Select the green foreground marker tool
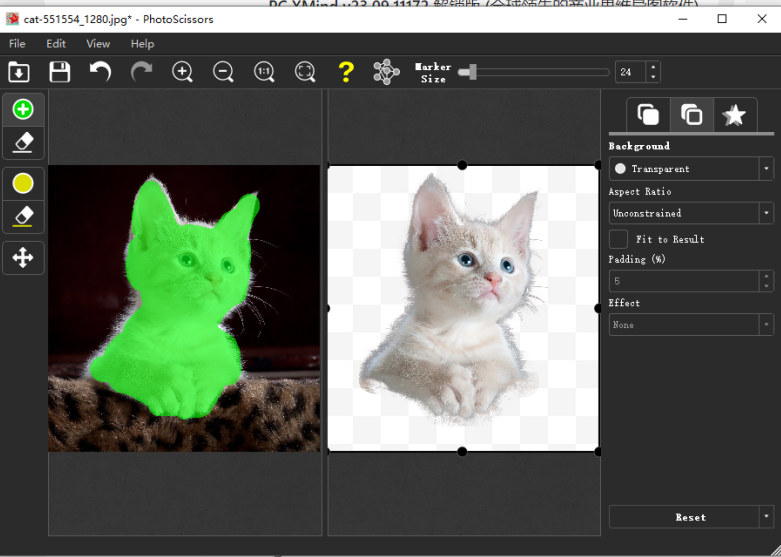 tap(23, 110)
